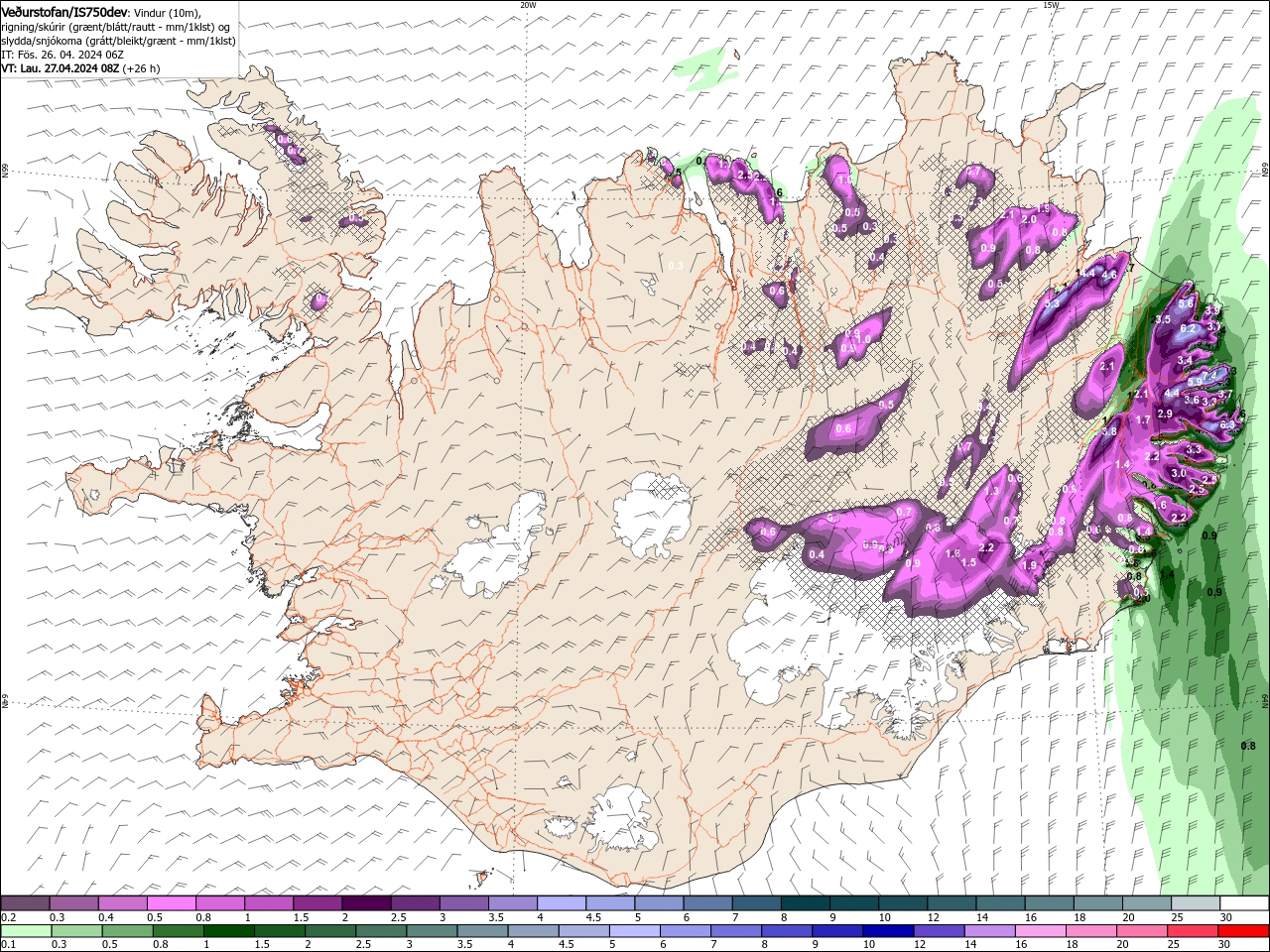1270x952 pixels.
Task: Pick the periwinkle 6 swatch, rain legend row
Action: click(x=685, y=931)
